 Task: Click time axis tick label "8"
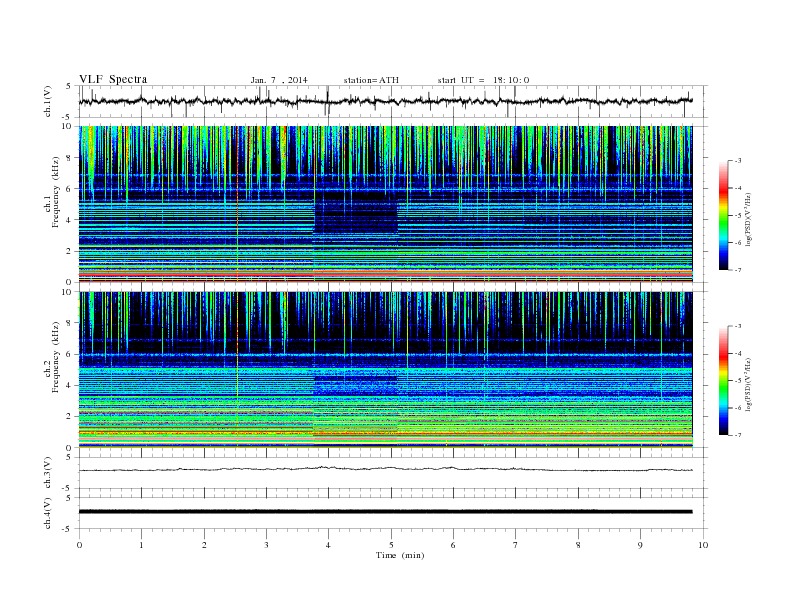[x=578, y=545]
